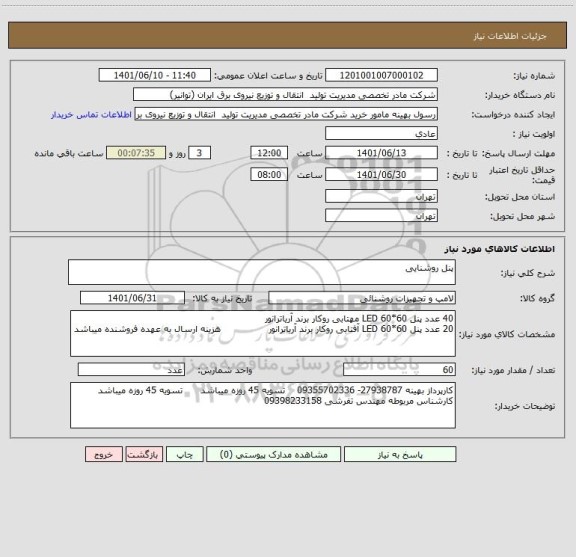Click the شهر محل تحویل label

[523, 216]
